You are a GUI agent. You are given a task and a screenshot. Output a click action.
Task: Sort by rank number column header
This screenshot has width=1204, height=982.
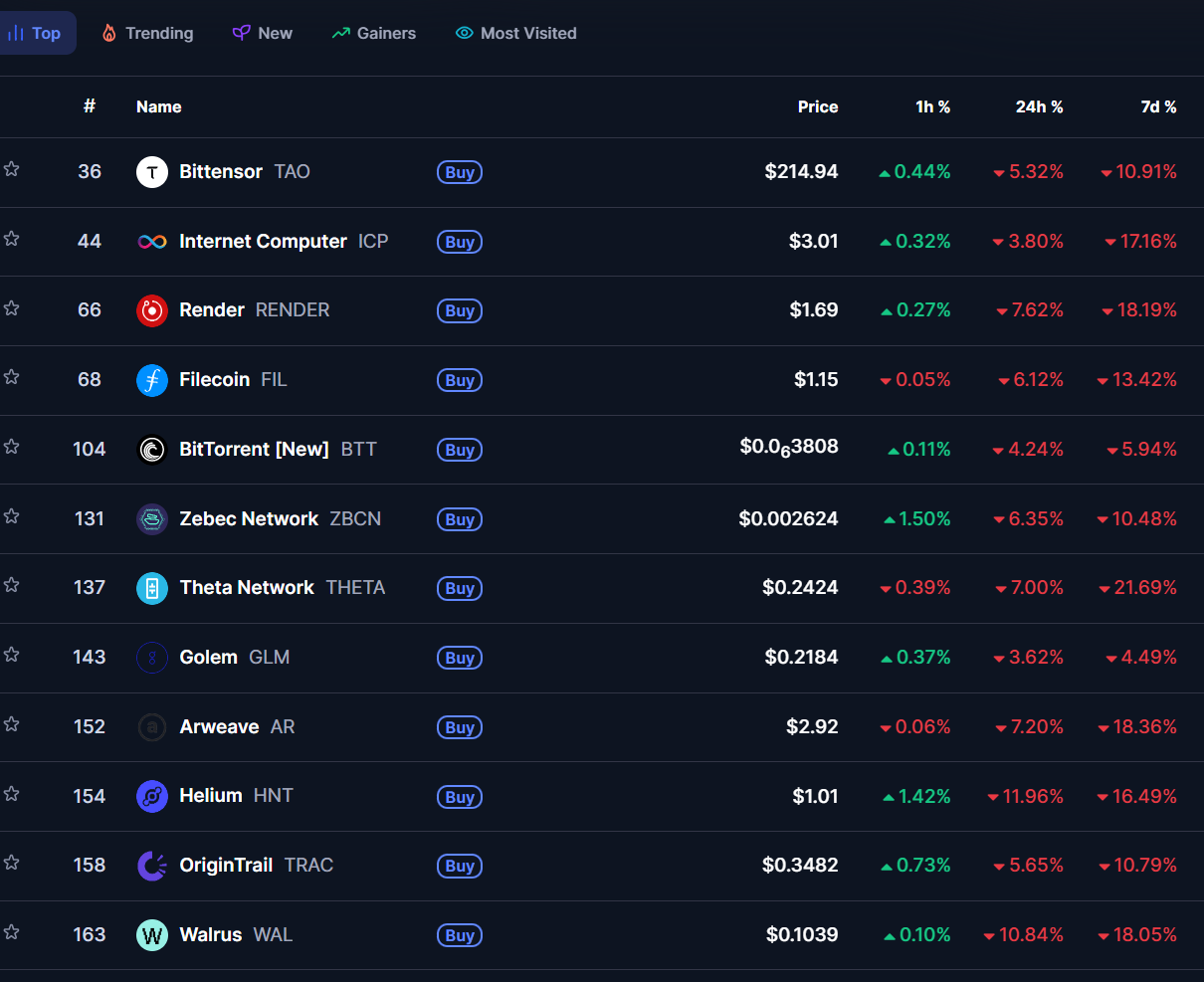tap(90, 105)
